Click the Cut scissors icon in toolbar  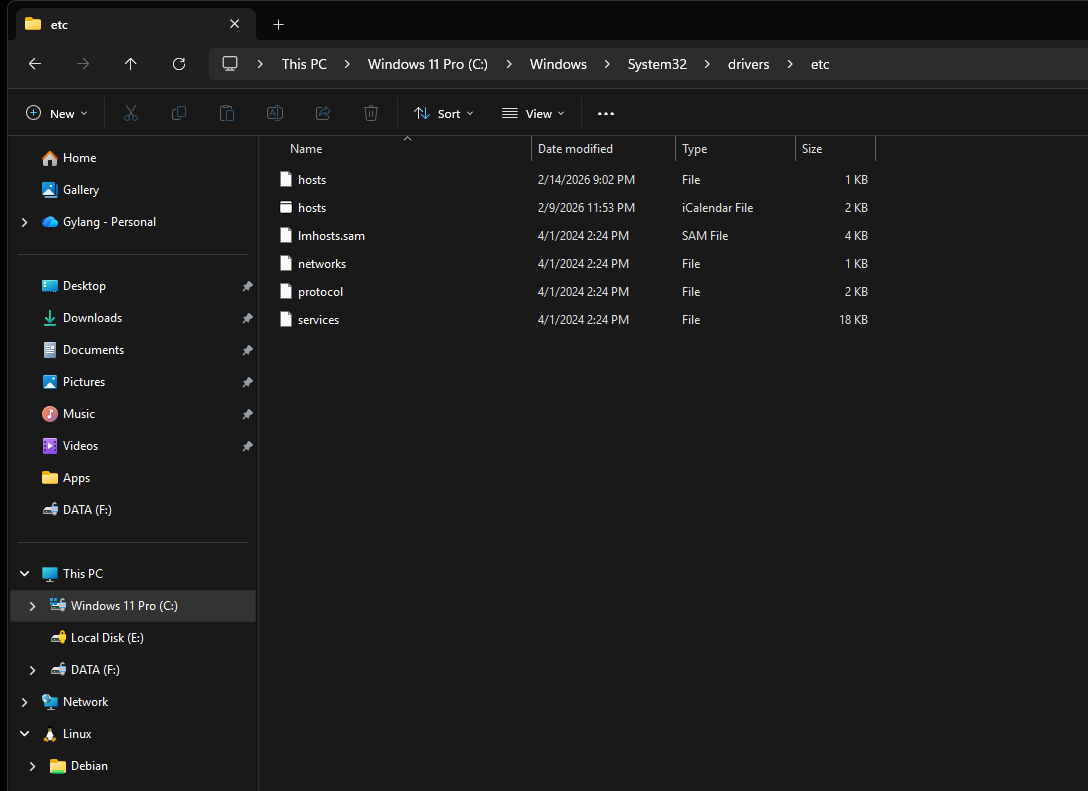(x=131, y=114)
